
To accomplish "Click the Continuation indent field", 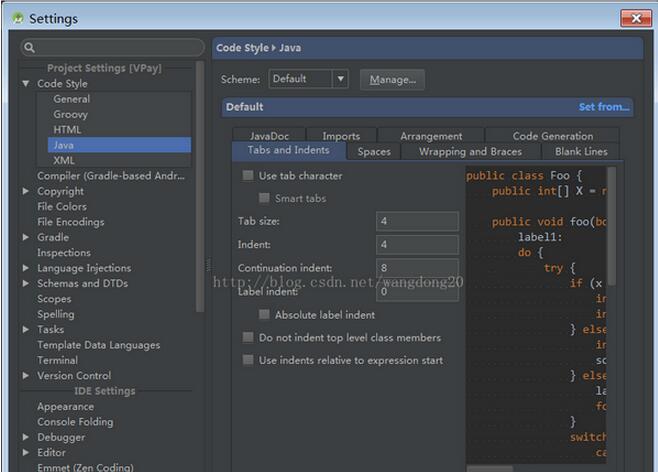I will coord(417,268).
